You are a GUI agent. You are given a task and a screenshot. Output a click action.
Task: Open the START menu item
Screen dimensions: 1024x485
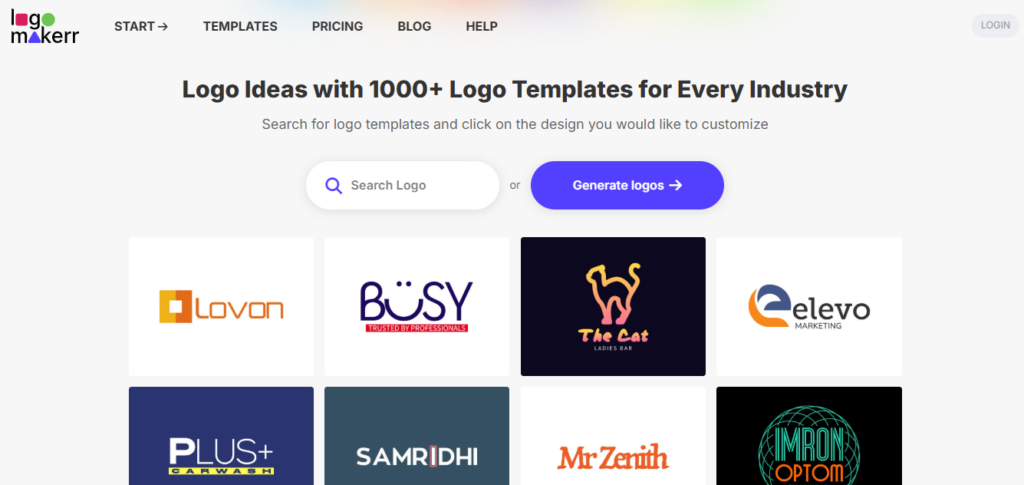click(141, 27)
